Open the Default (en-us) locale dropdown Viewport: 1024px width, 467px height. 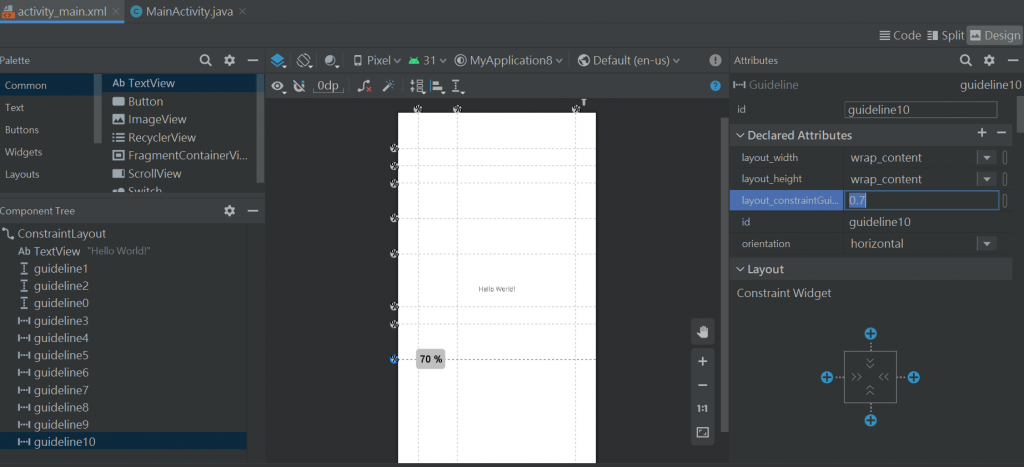629,61
